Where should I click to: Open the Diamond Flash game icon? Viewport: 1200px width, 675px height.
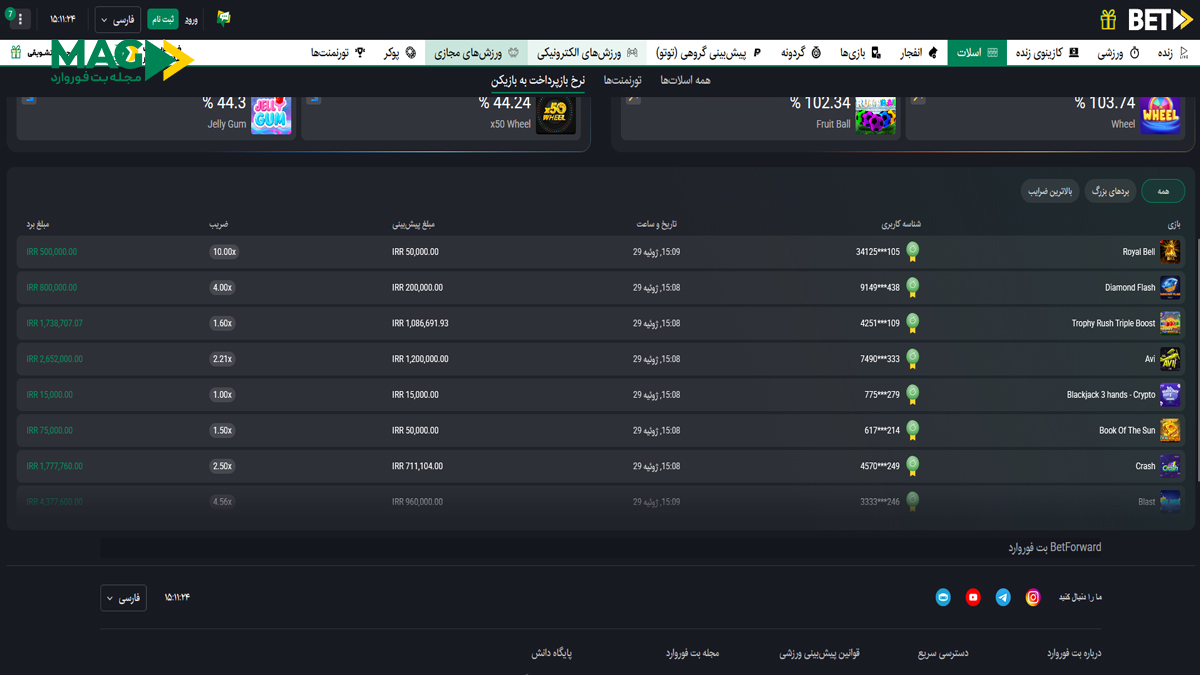[x=1170, y=287]
